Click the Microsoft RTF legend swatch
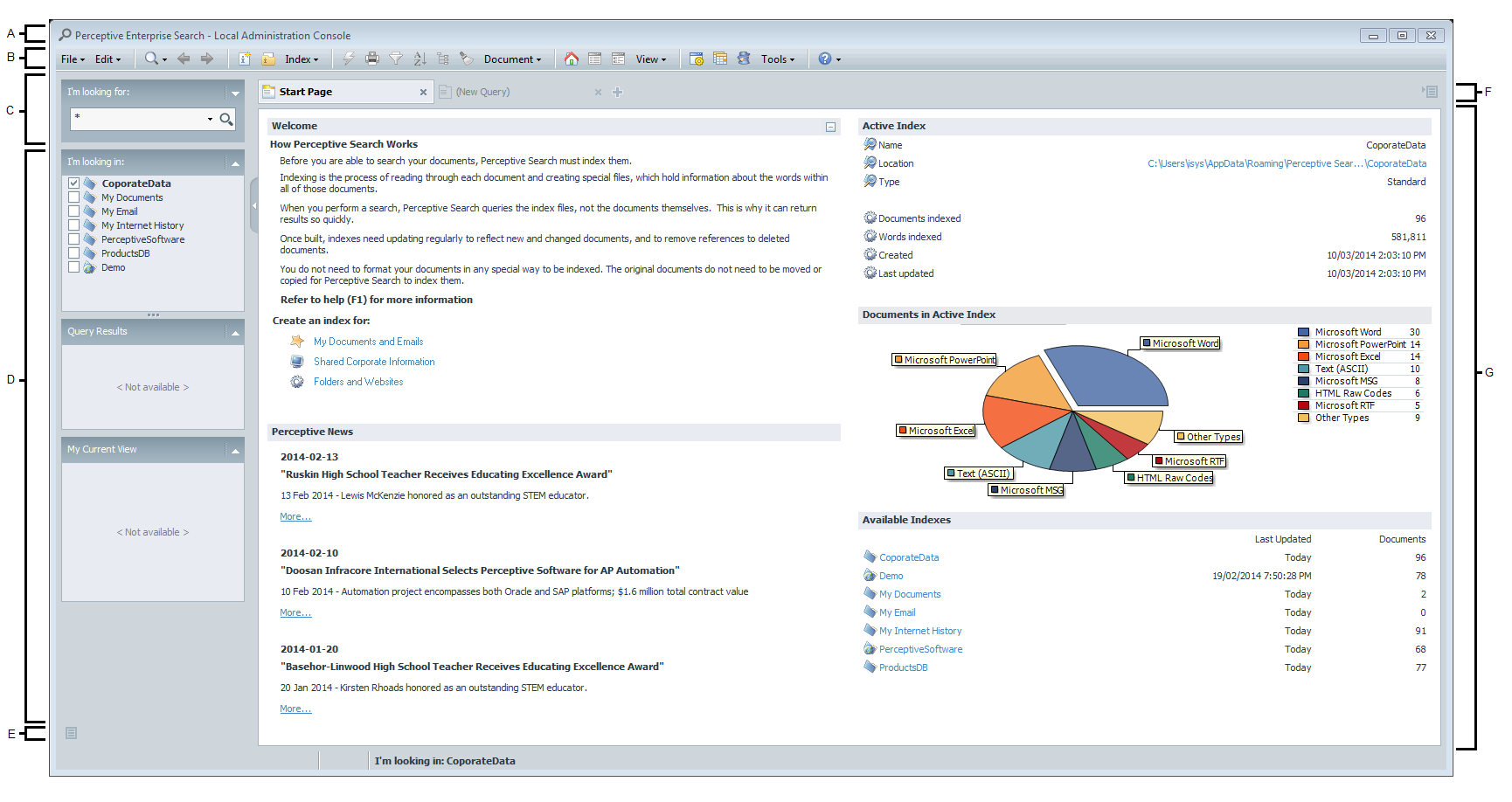The height and width of the screenshot is (802, 1512). 1303,405
